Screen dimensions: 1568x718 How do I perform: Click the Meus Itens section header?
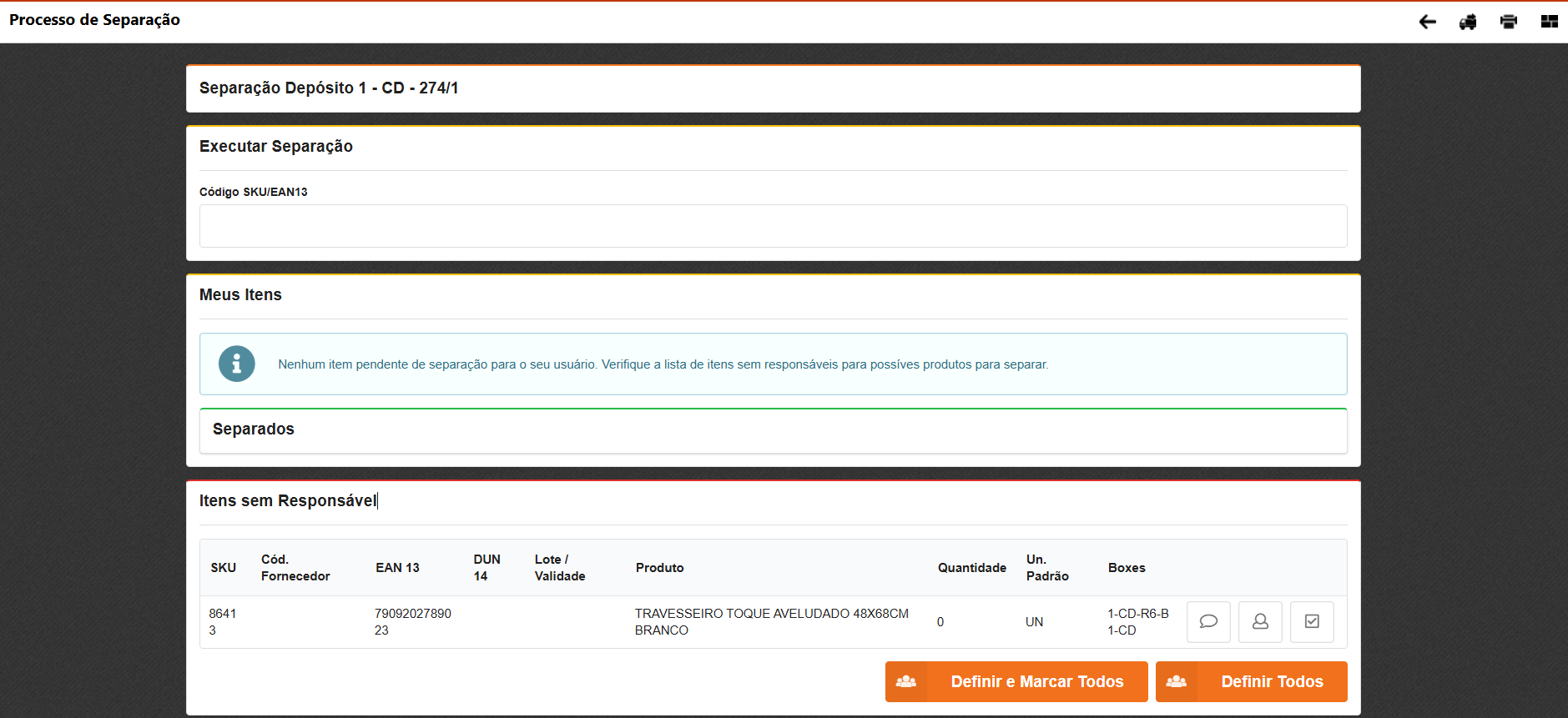(240, 295)
